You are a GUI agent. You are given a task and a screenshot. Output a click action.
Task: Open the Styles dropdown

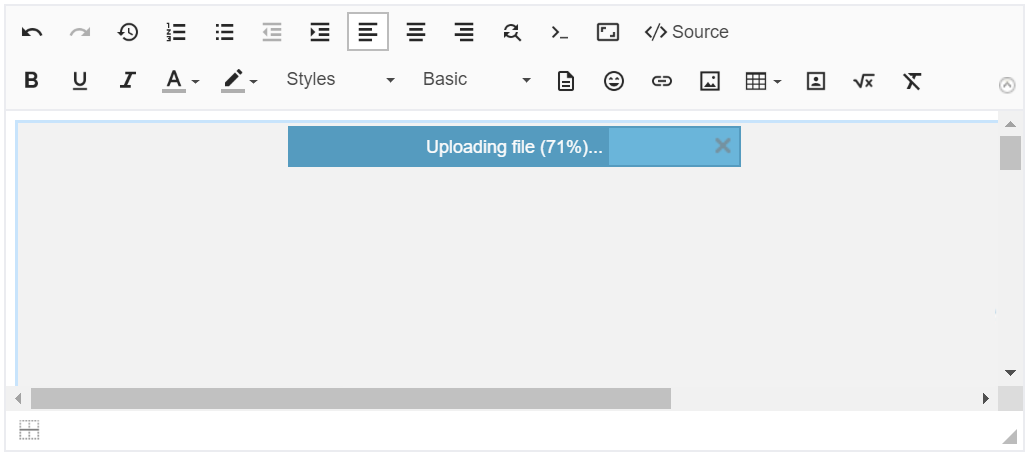(340, 80)
